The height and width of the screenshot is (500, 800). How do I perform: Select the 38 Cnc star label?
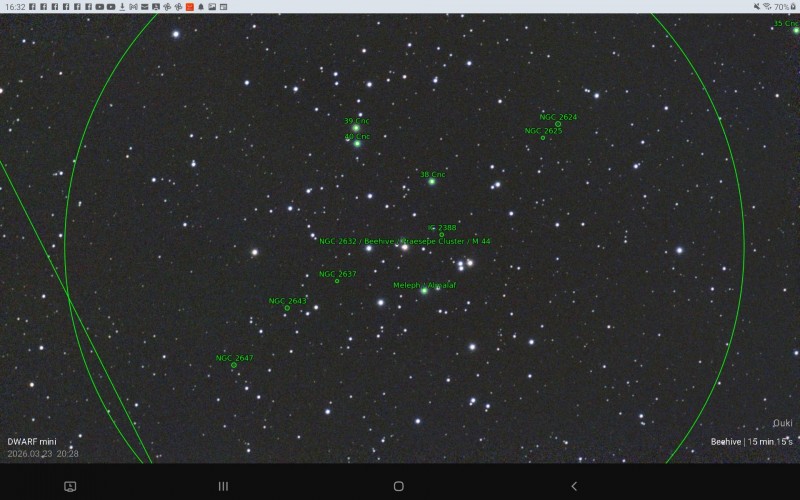pos(433,174)
